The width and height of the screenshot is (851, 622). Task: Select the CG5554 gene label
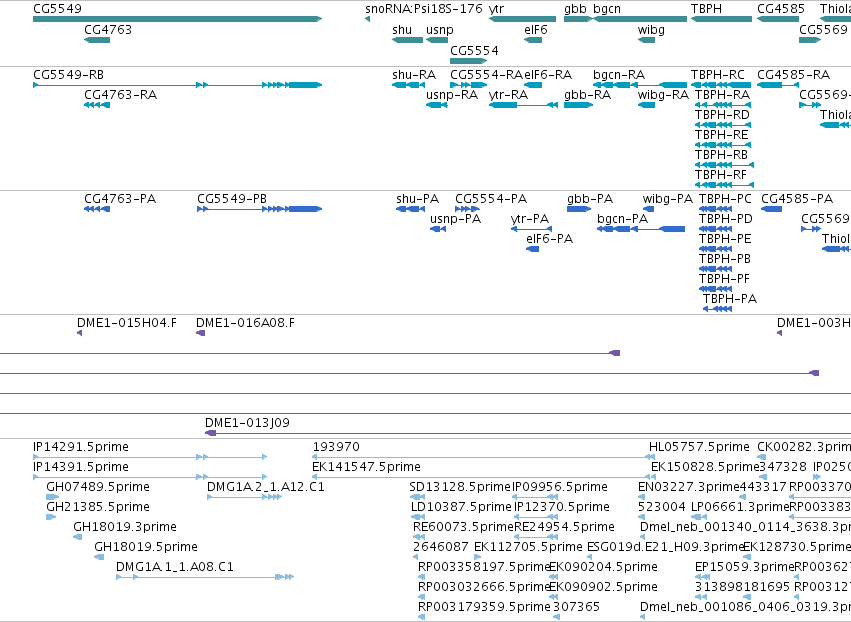474,50
